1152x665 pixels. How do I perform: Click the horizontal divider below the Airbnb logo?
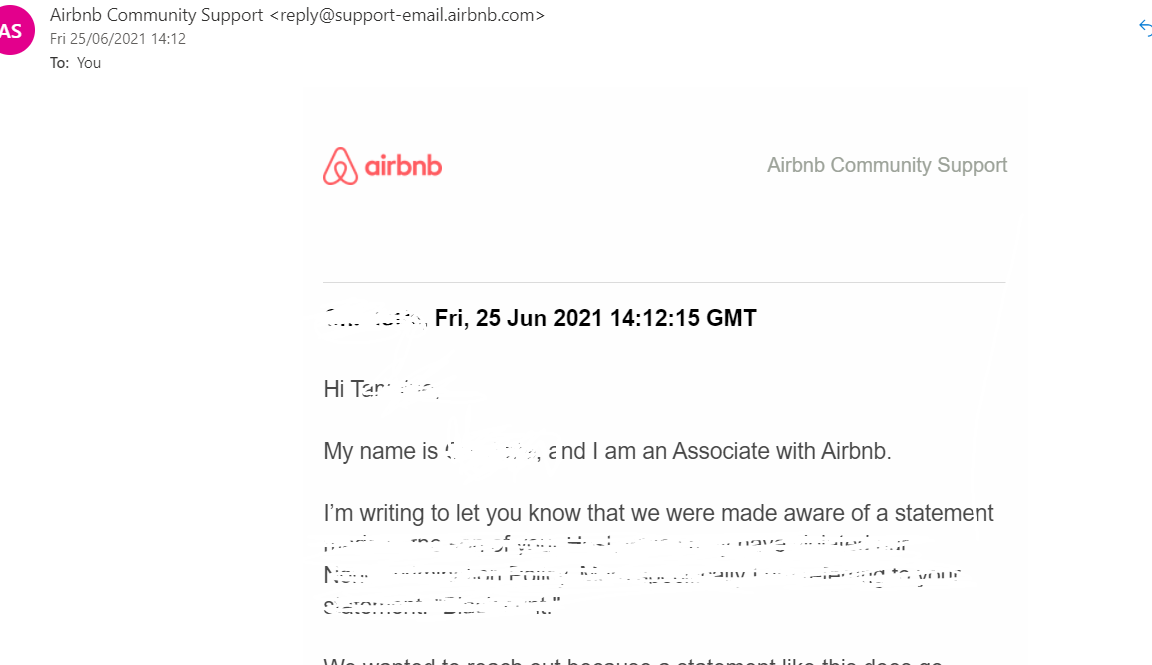(663, 281)
